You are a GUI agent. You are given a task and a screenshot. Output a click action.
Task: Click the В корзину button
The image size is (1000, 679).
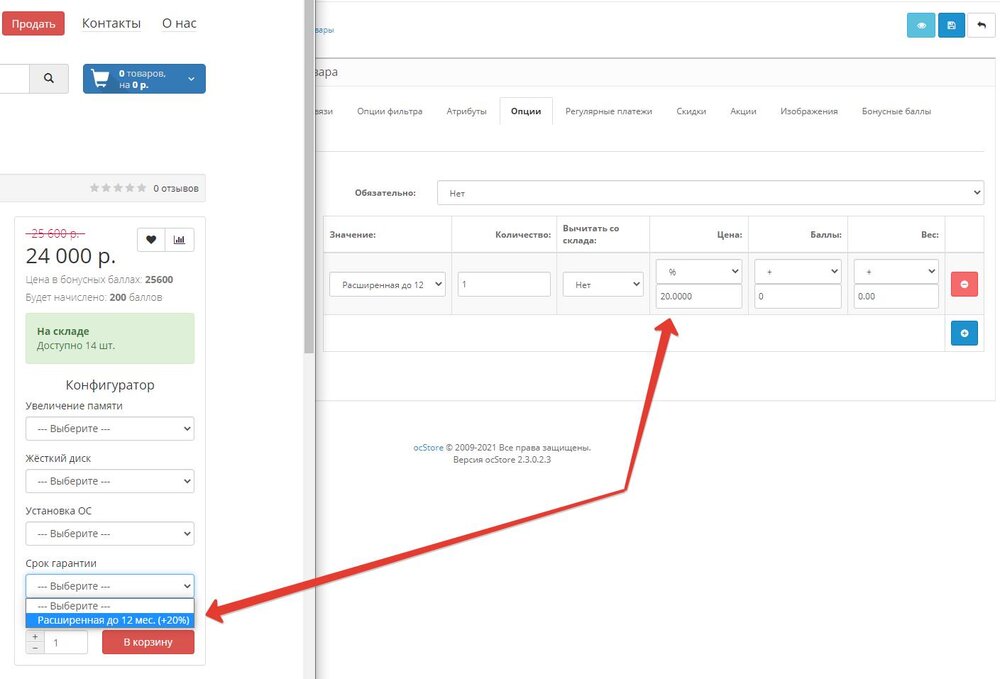click(149, 642)
